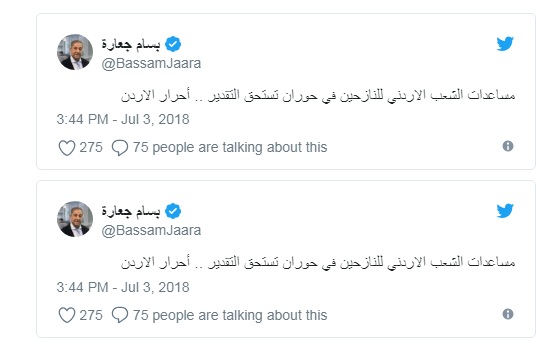The image size is (536, 362).
Task: Open @BassamJaara handle in second tweet
Action: click(151, 231)
